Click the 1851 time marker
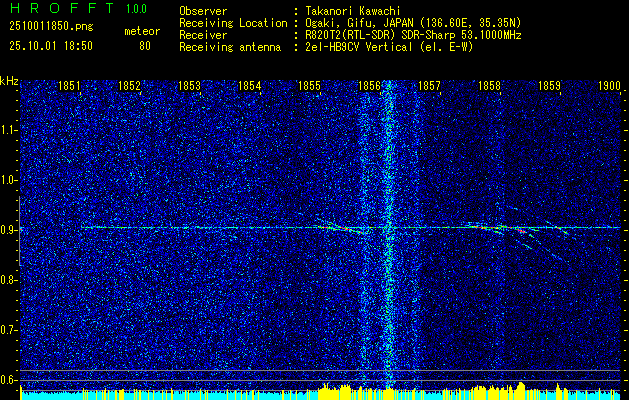 coord(69,85)
